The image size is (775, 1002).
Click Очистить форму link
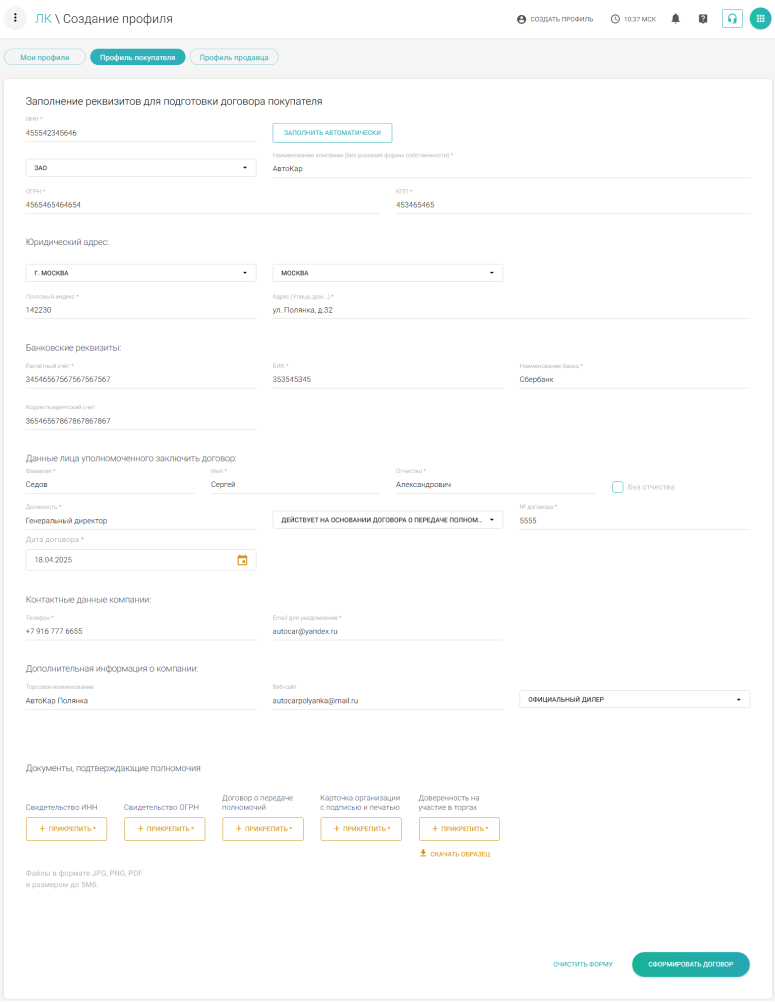(x=583, y=965)
